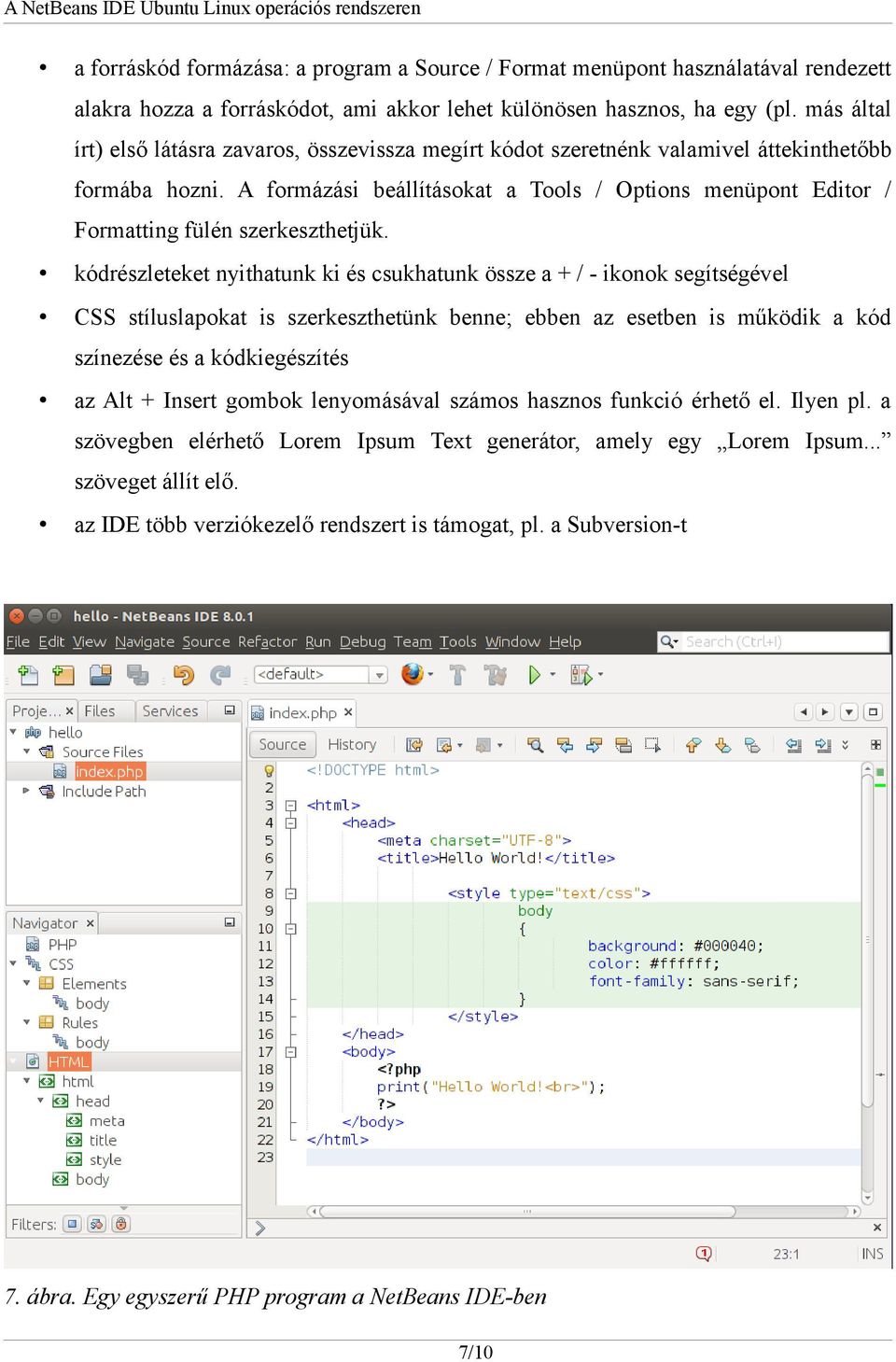Image resolution: width=896 pixels, height=1362 pixels.
Task: Click the Firefox browser icon in toolbar
Action: point(412,674)
